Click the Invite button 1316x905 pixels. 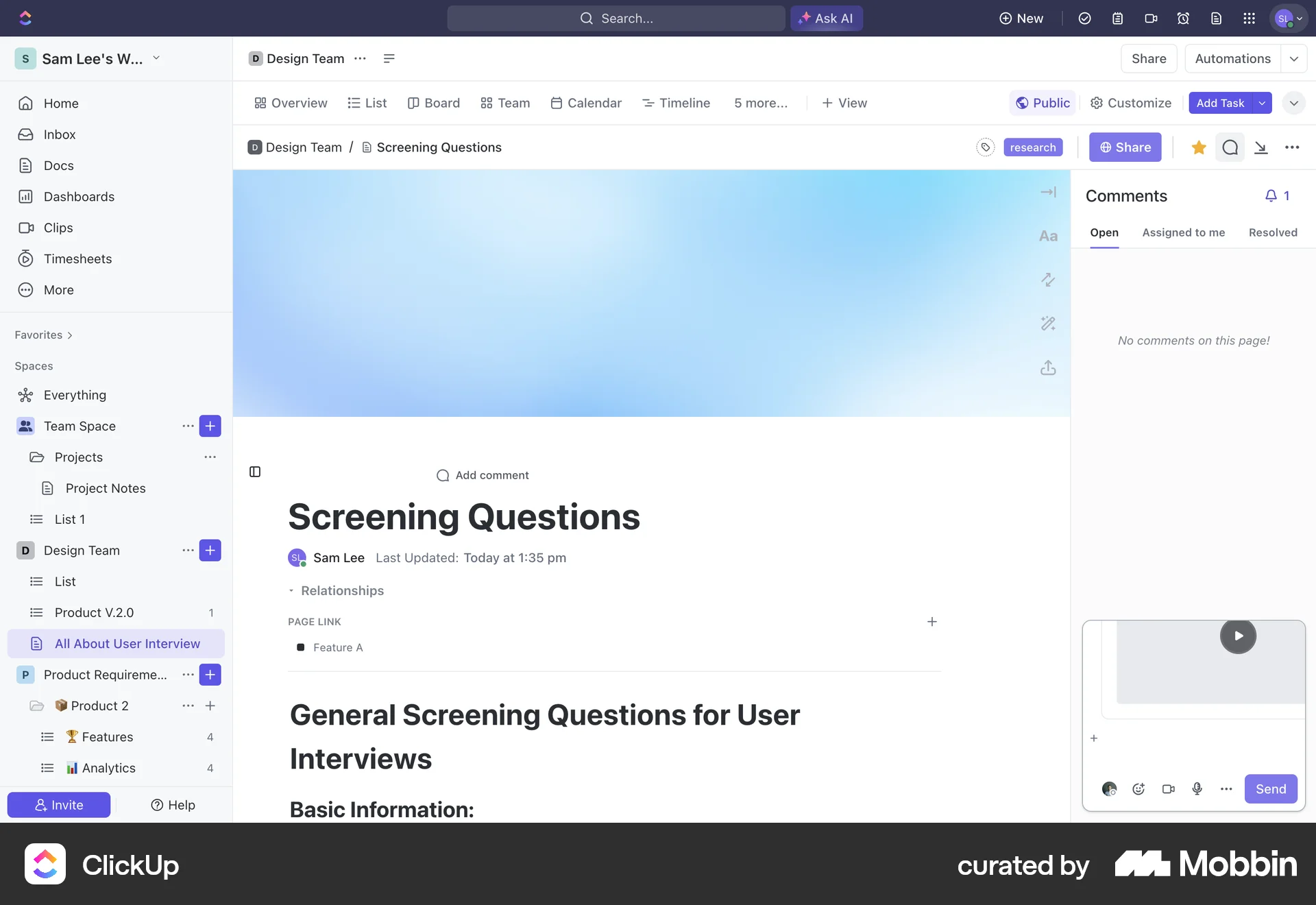[x=58, y=805]
